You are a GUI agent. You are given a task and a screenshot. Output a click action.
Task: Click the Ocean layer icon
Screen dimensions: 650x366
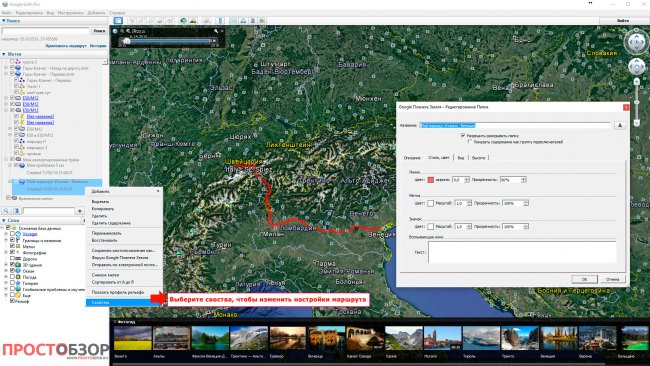point(18,271)
